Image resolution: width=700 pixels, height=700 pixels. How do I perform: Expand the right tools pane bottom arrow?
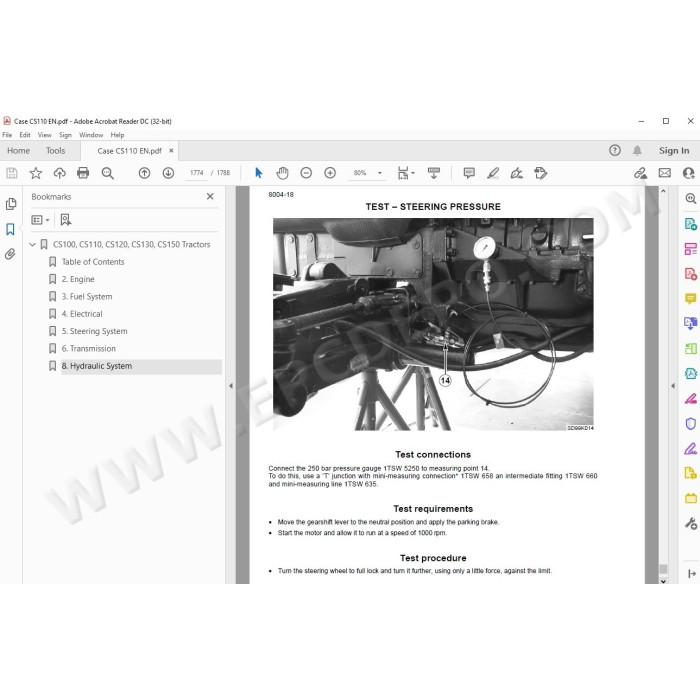click(x=692, y=574)
